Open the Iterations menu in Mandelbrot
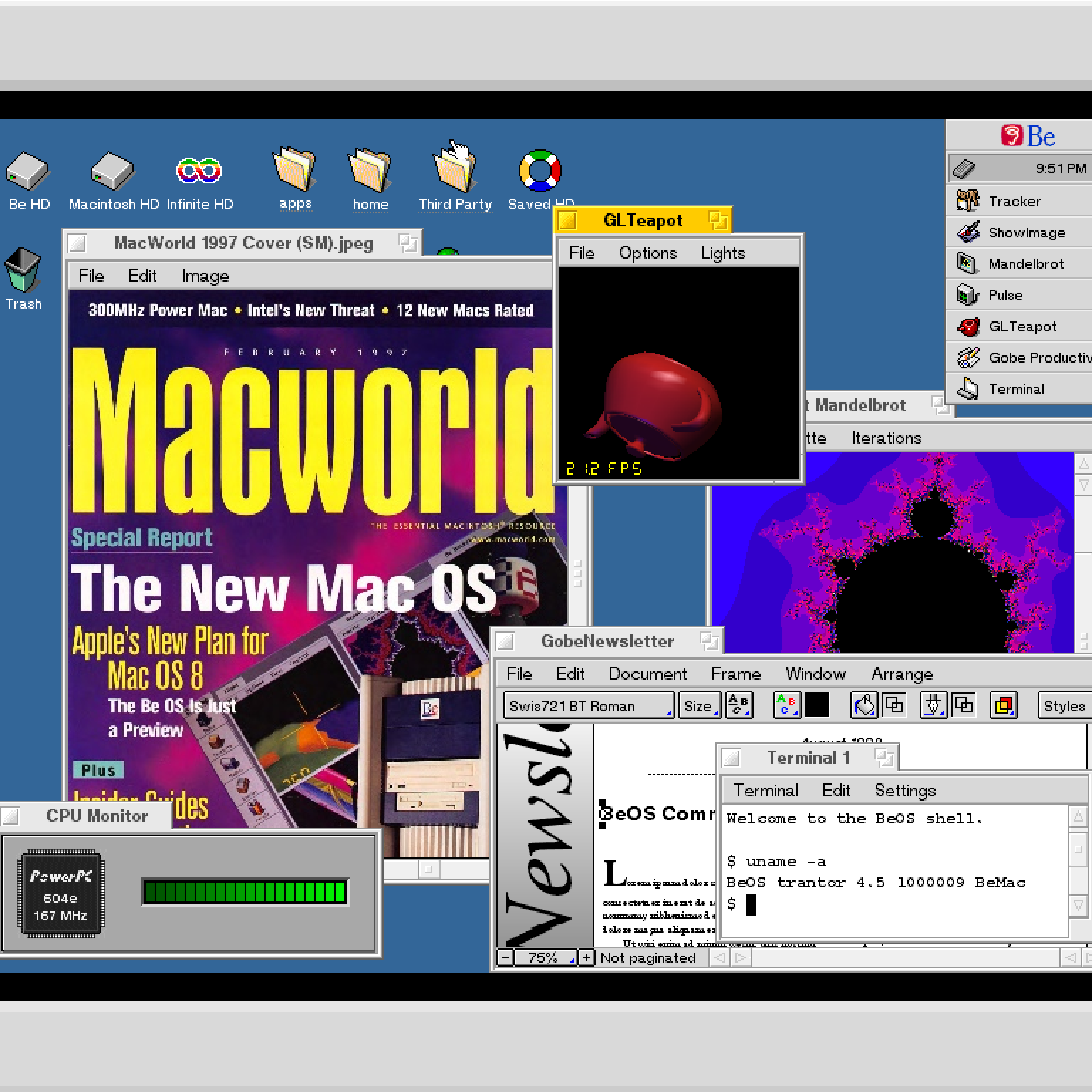 pyautogui.click(x=887, y=438)
